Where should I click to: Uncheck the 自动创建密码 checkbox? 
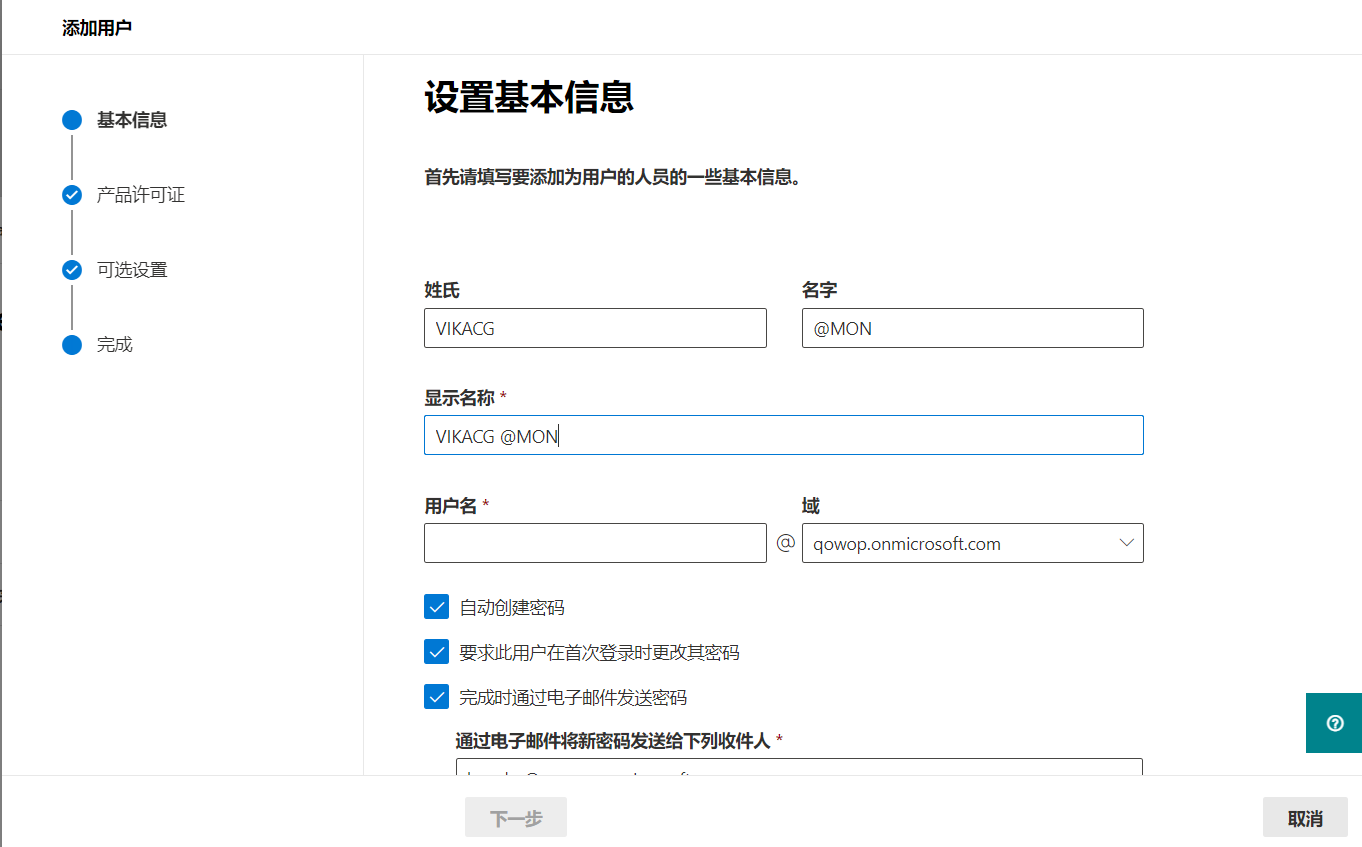(436, 607)
